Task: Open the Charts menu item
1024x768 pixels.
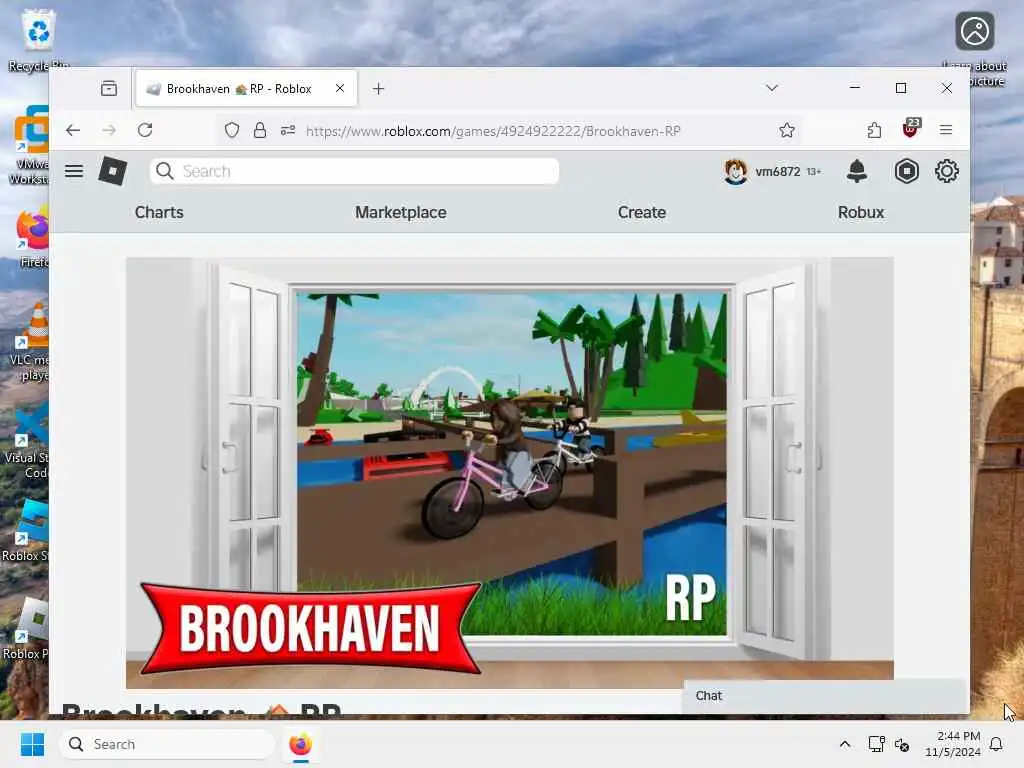Action: tap(159, 212)
